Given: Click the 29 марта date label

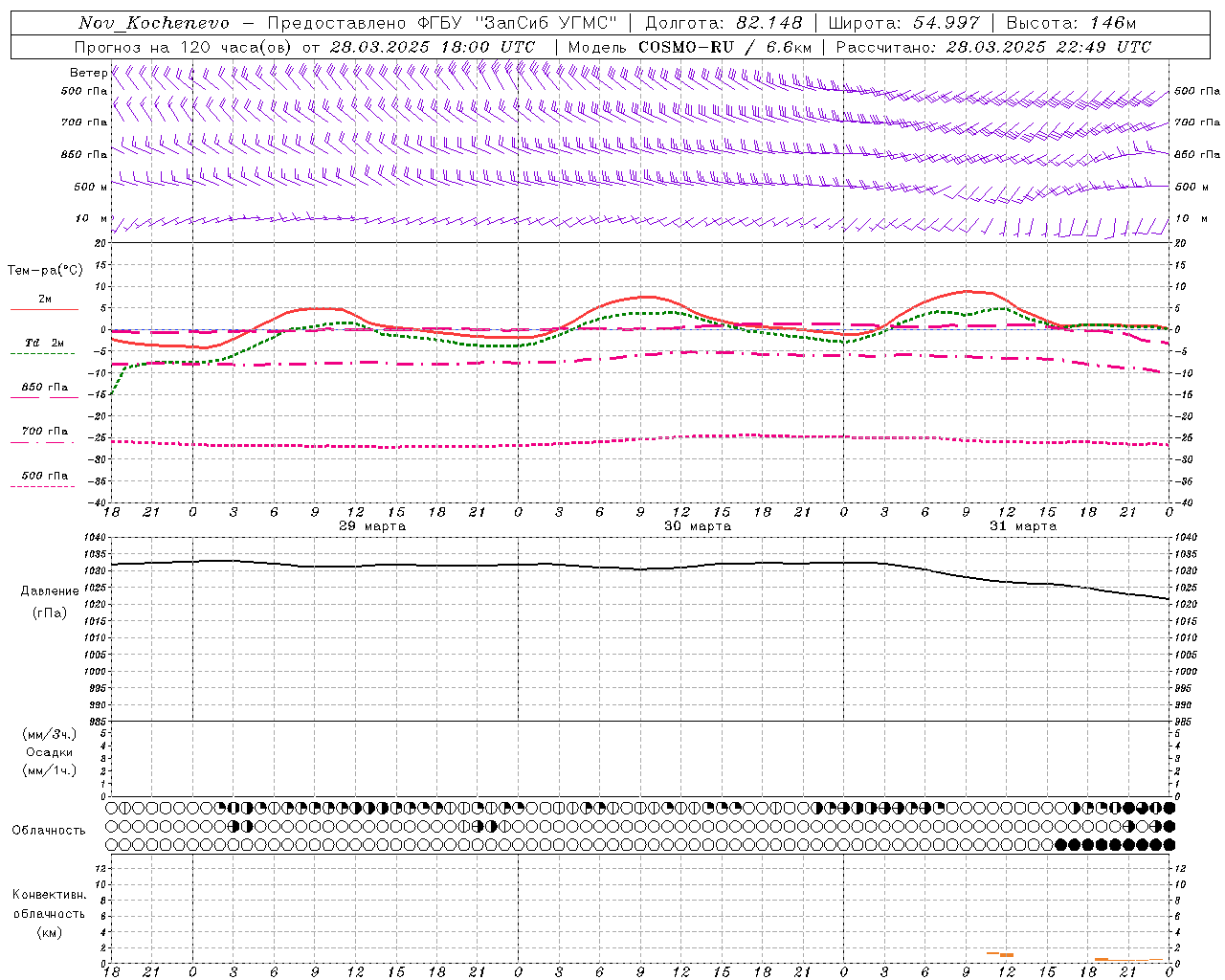Looking at the screenshot, I should click(371, 526).
